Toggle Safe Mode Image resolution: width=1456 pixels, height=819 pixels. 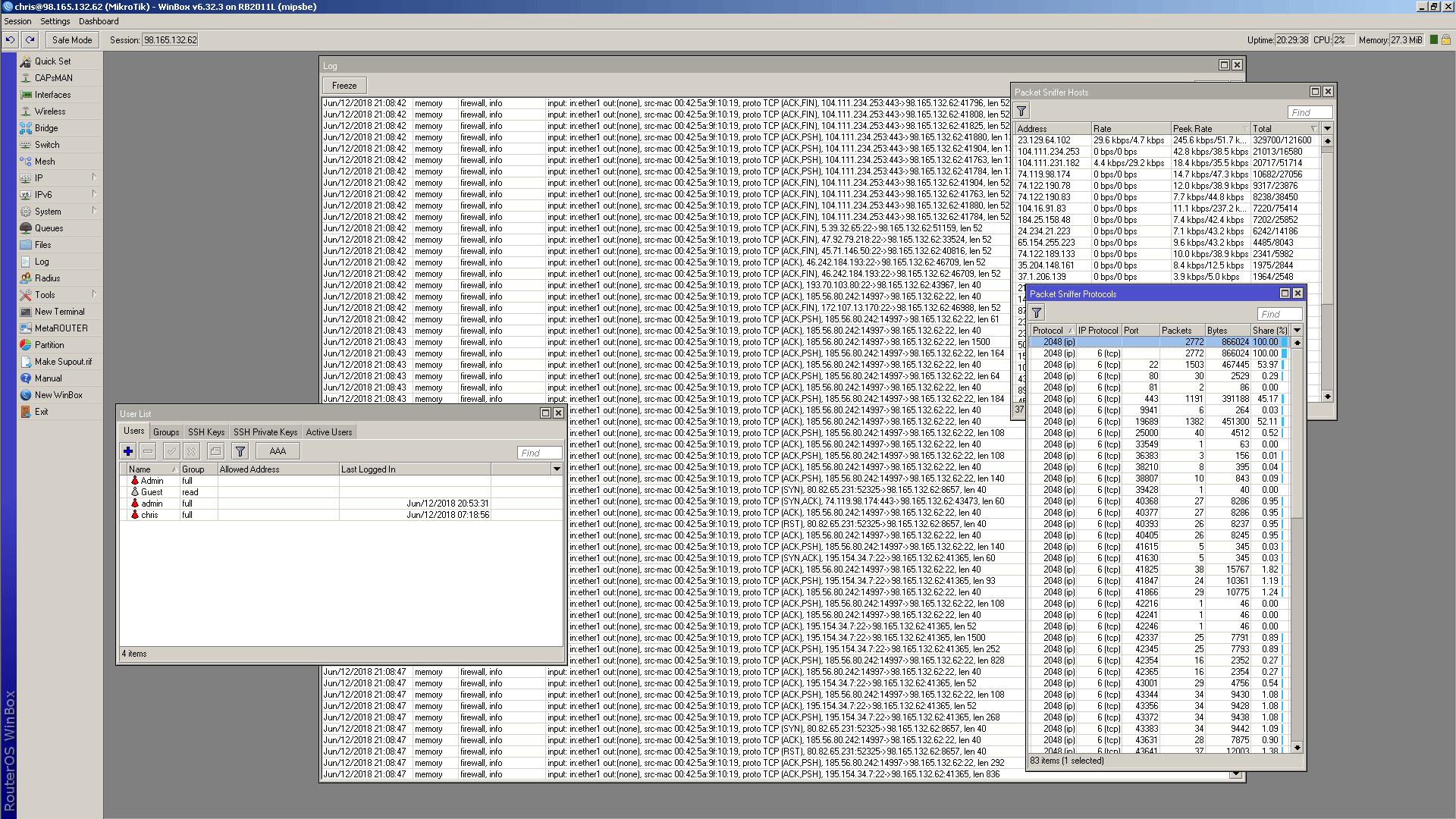pos(72,40)
